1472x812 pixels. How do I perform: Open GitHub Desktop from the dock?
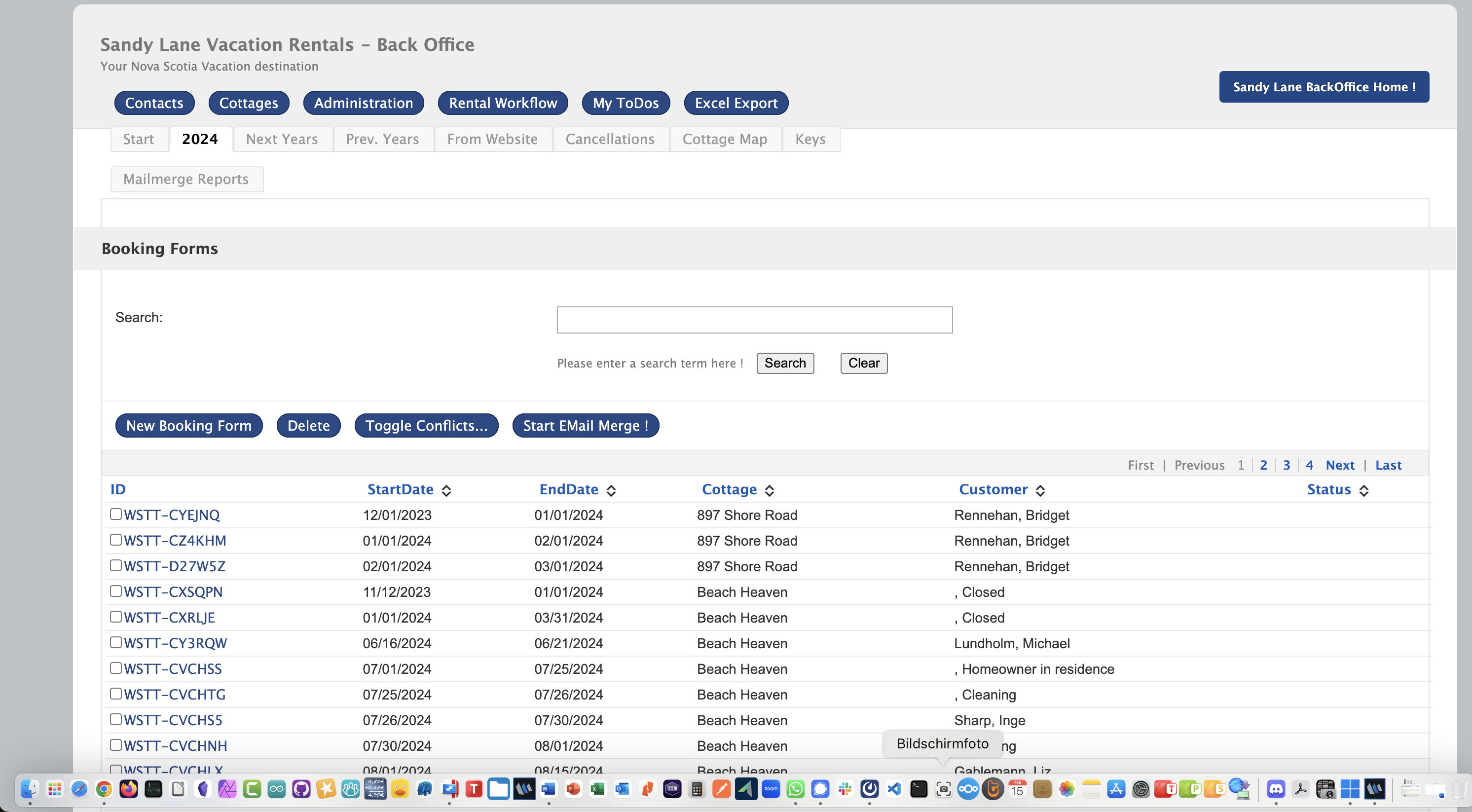pos(301,789)
